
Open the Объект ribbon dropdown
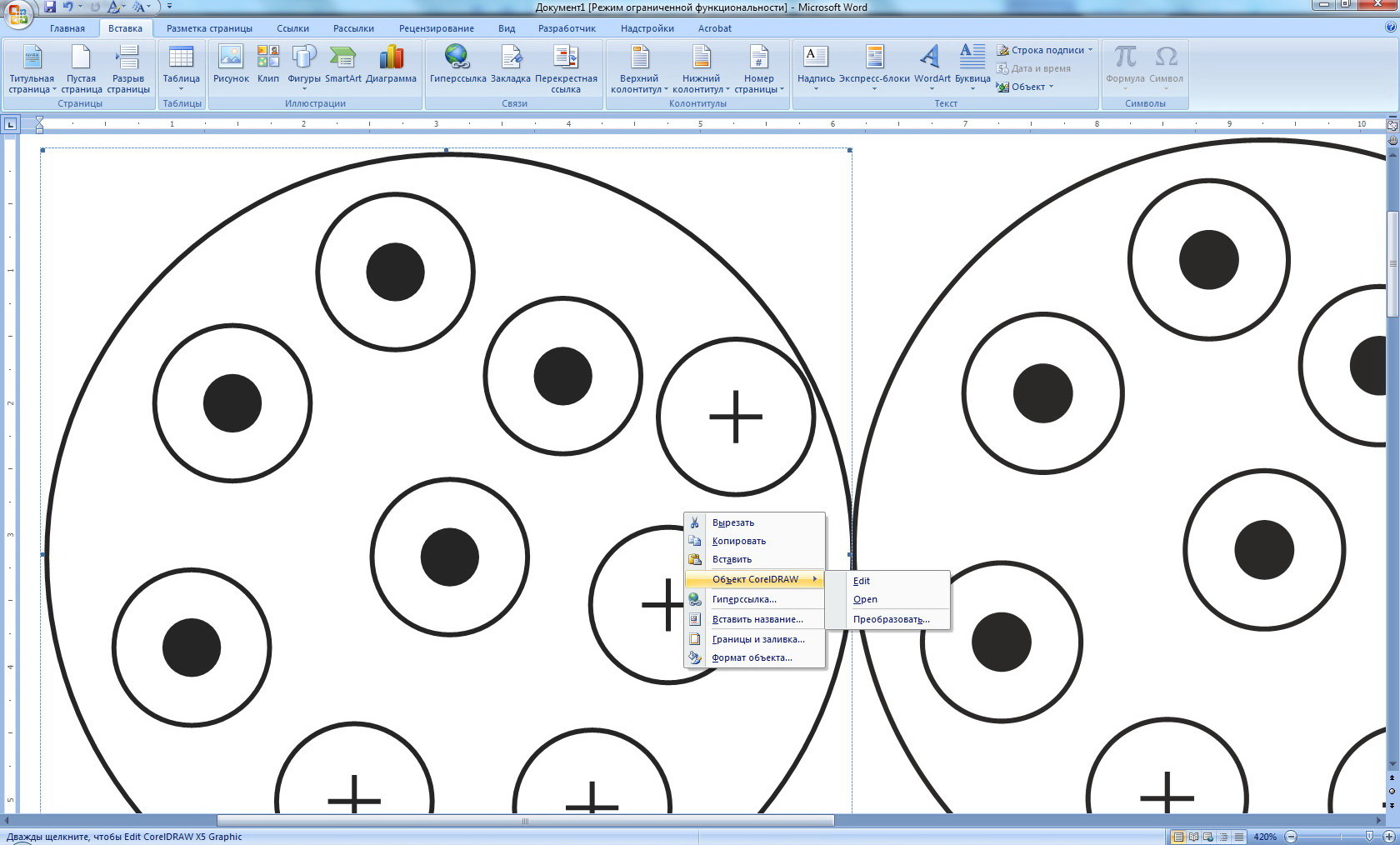click(x=1025, y=87)
